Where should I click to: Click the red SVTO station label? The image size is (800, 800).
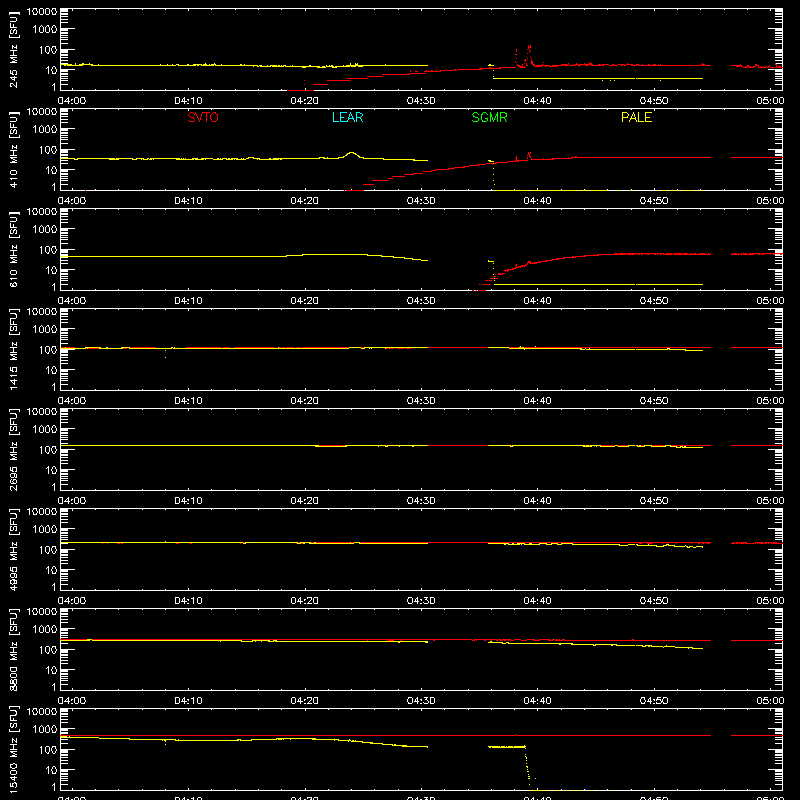coord(203,117)
